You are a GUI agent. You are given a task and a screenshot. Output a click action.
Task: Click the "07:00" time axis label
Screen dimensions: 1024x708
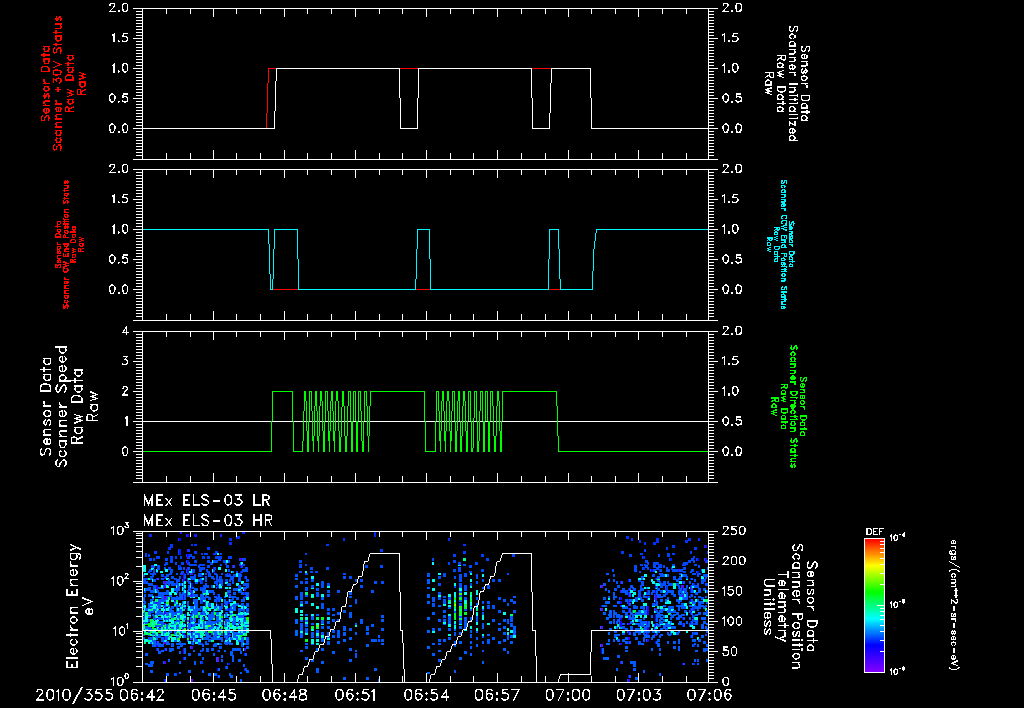pyautogui.click(x=568, y=695)
